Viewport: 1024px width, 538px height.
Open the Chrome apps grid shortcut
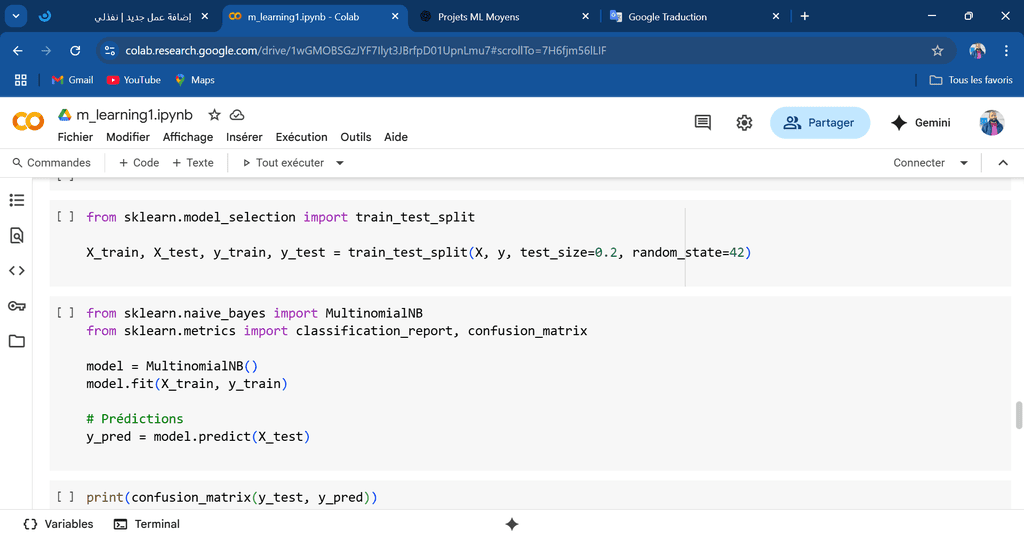(x=21, y=80)
